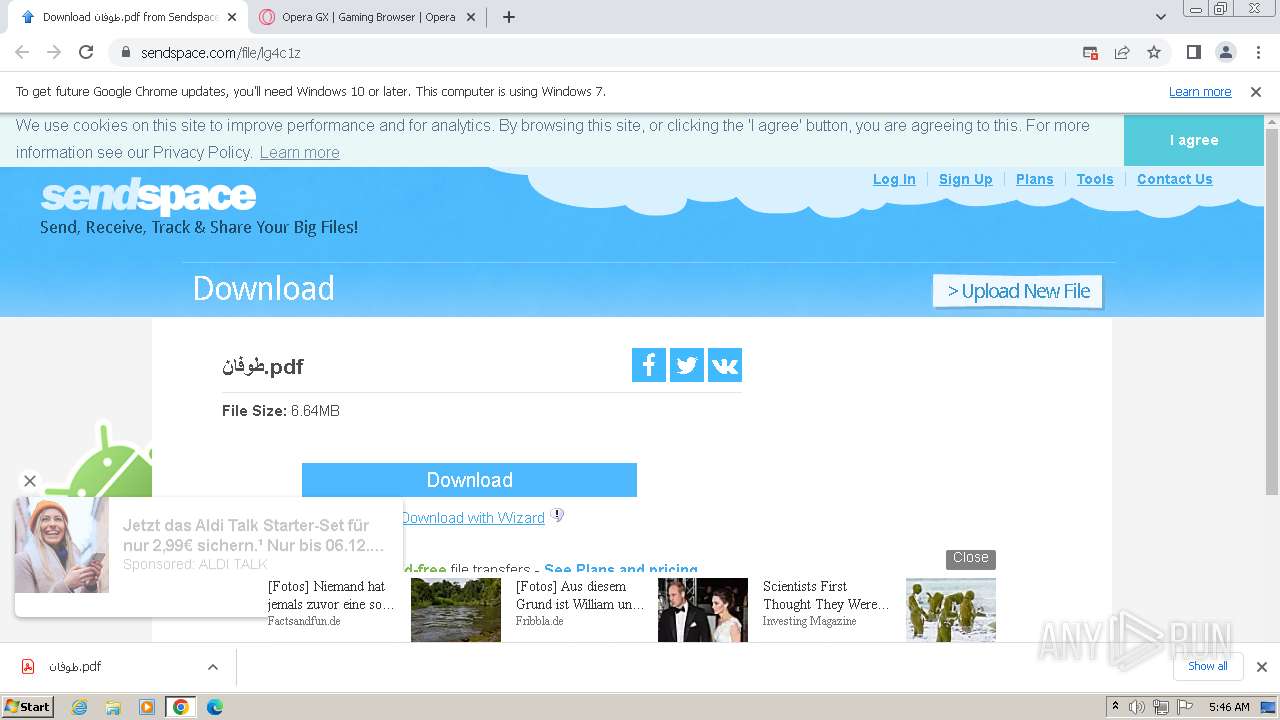Click the page vertical scrollbar

point(1272,312)
